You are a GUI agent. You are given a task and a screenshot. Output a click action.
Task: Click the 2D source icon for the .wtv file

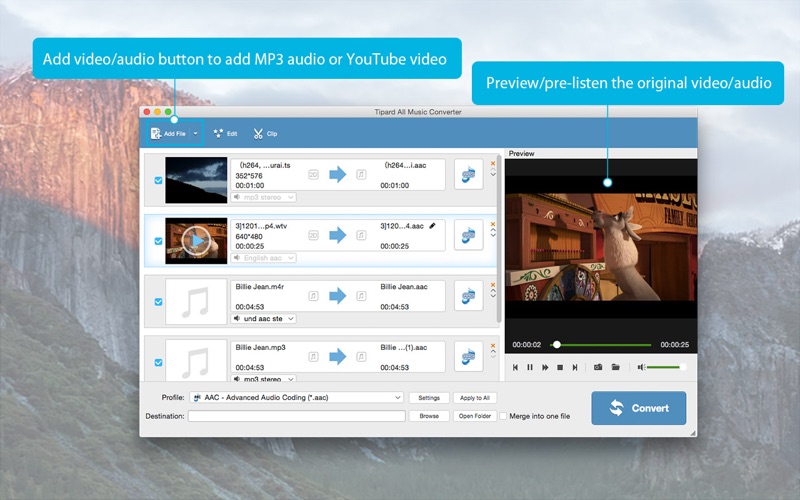coord(313,235)
